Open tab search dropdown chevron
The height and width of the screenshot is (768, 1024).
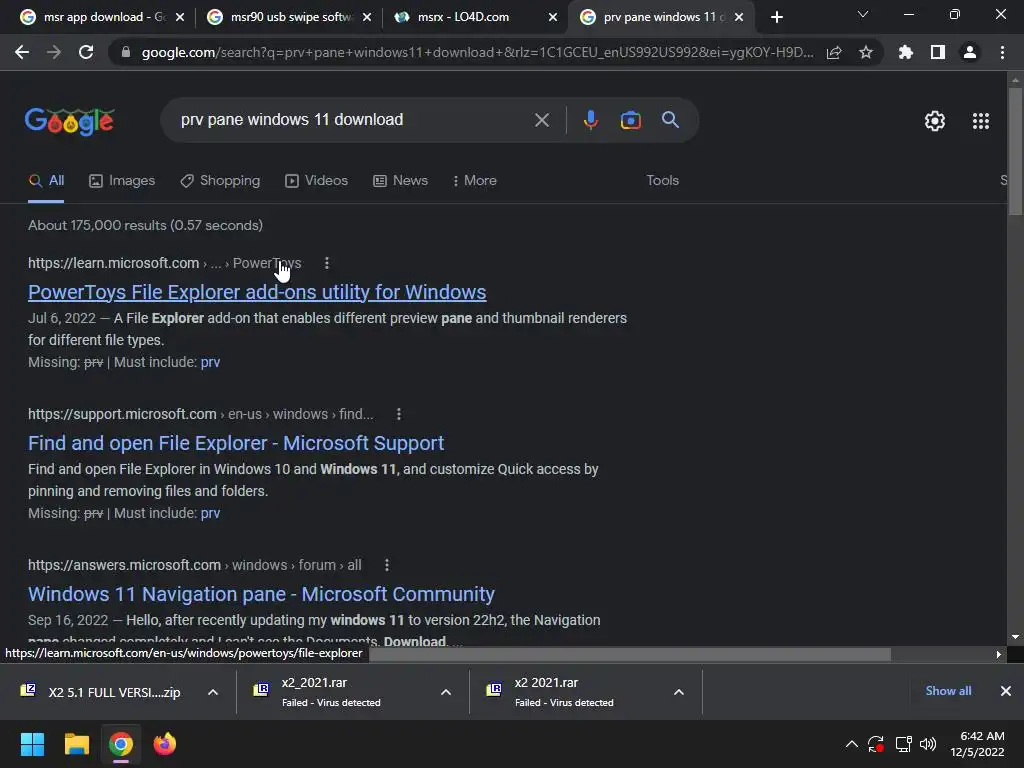click(863, 14)
